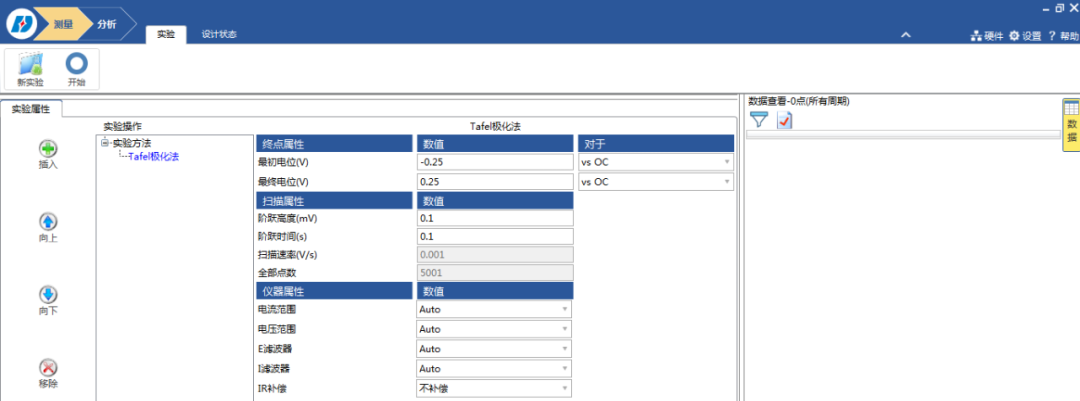The height and width of the screenshot is (401, 1080).
Task: Click the 仪器属性 section header
Action: tap(334, 291)
